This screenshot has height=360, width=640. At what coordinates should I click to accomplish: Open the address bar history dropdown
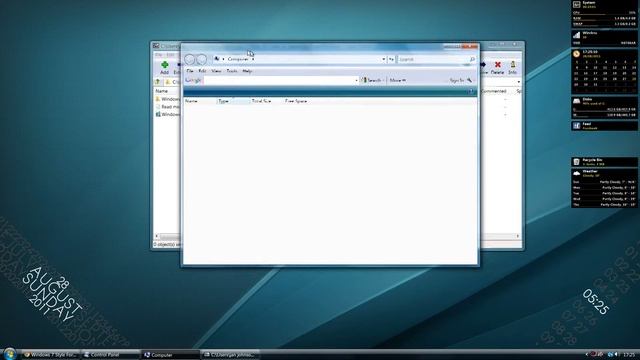point(384,60)
